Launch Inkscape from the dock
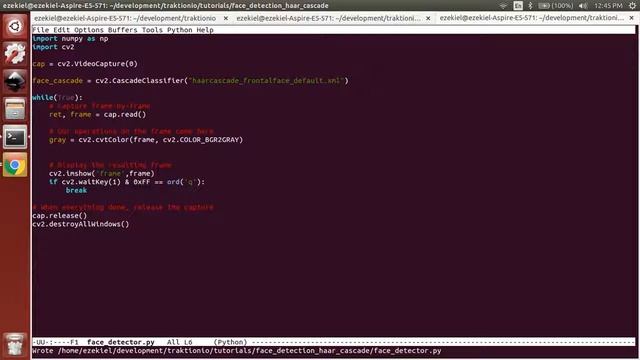 (15, 81)
